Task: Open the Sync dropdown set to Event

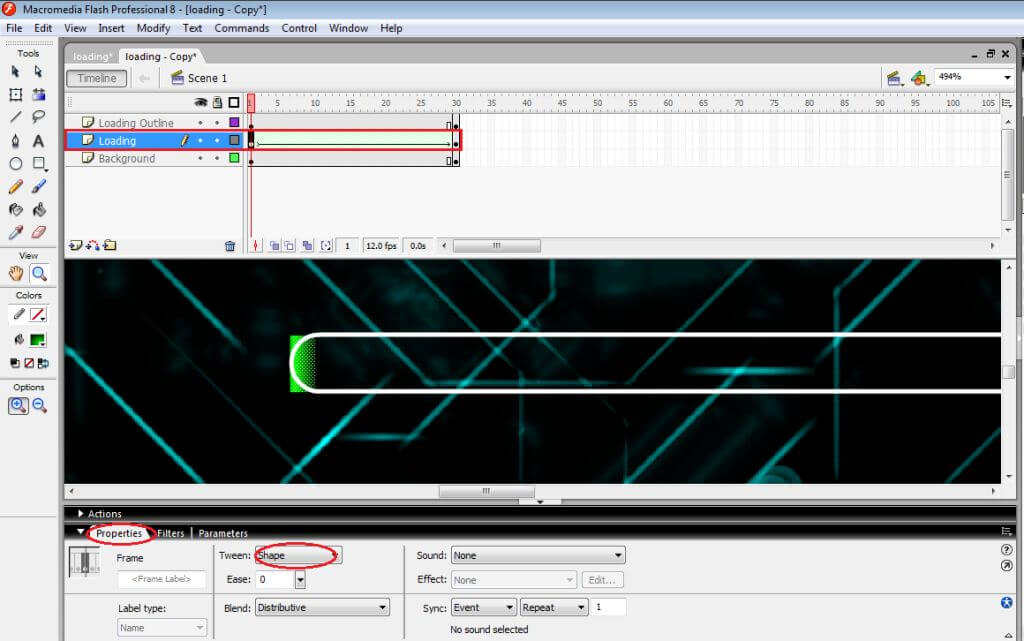Action: pos(483,607)
